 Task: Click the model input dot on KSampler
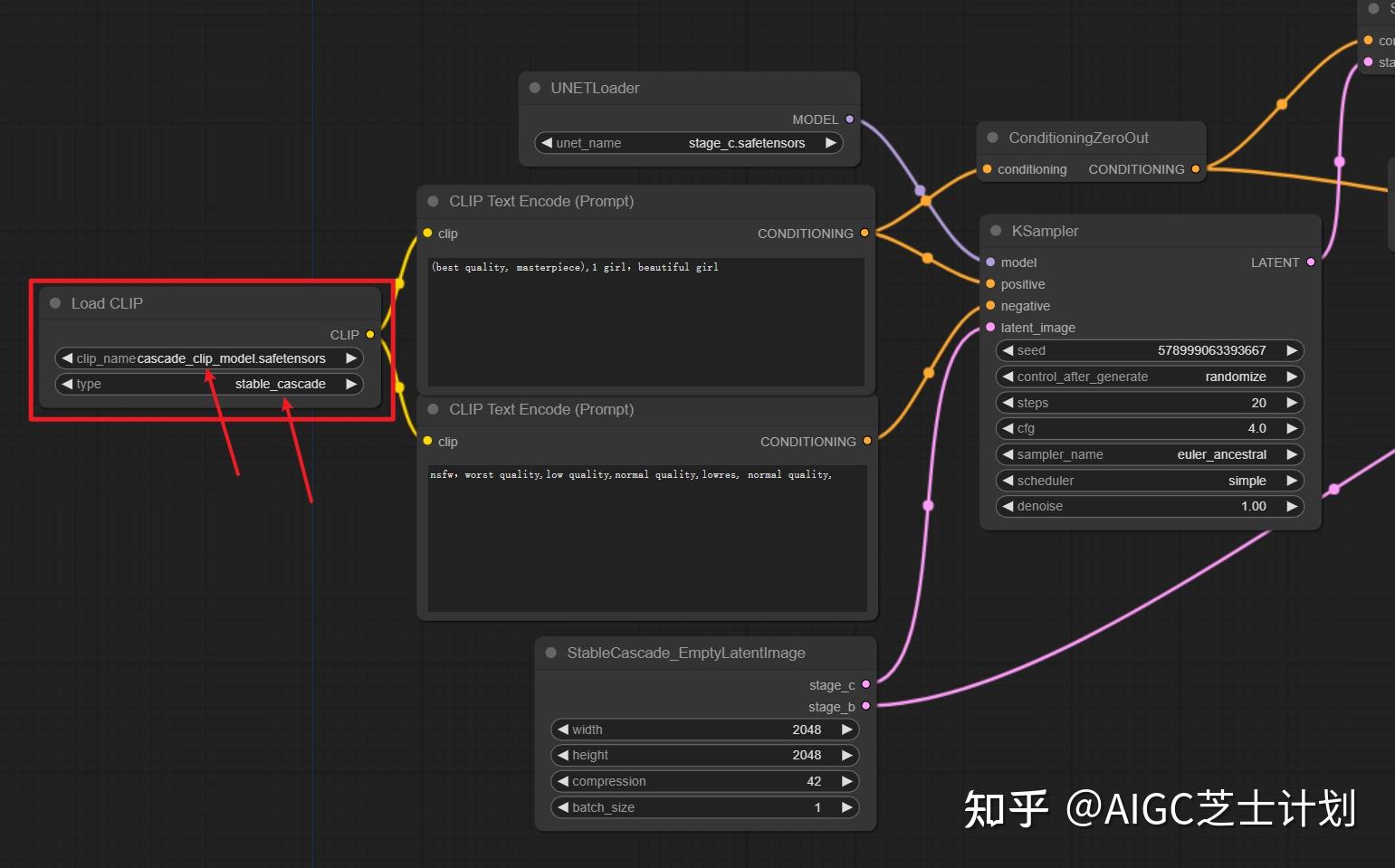[x=990, y=262]
